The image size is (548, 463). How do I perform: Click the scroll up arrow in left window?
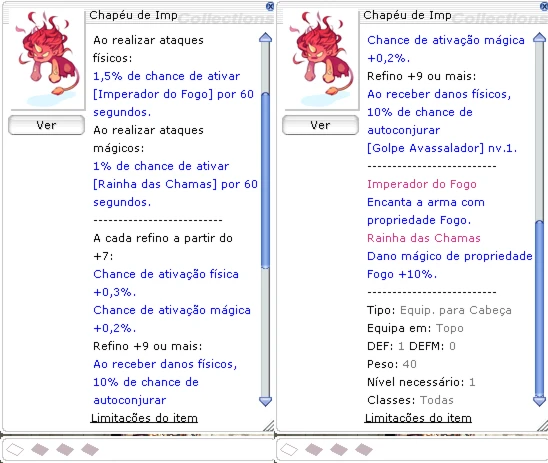pos(266,38)
